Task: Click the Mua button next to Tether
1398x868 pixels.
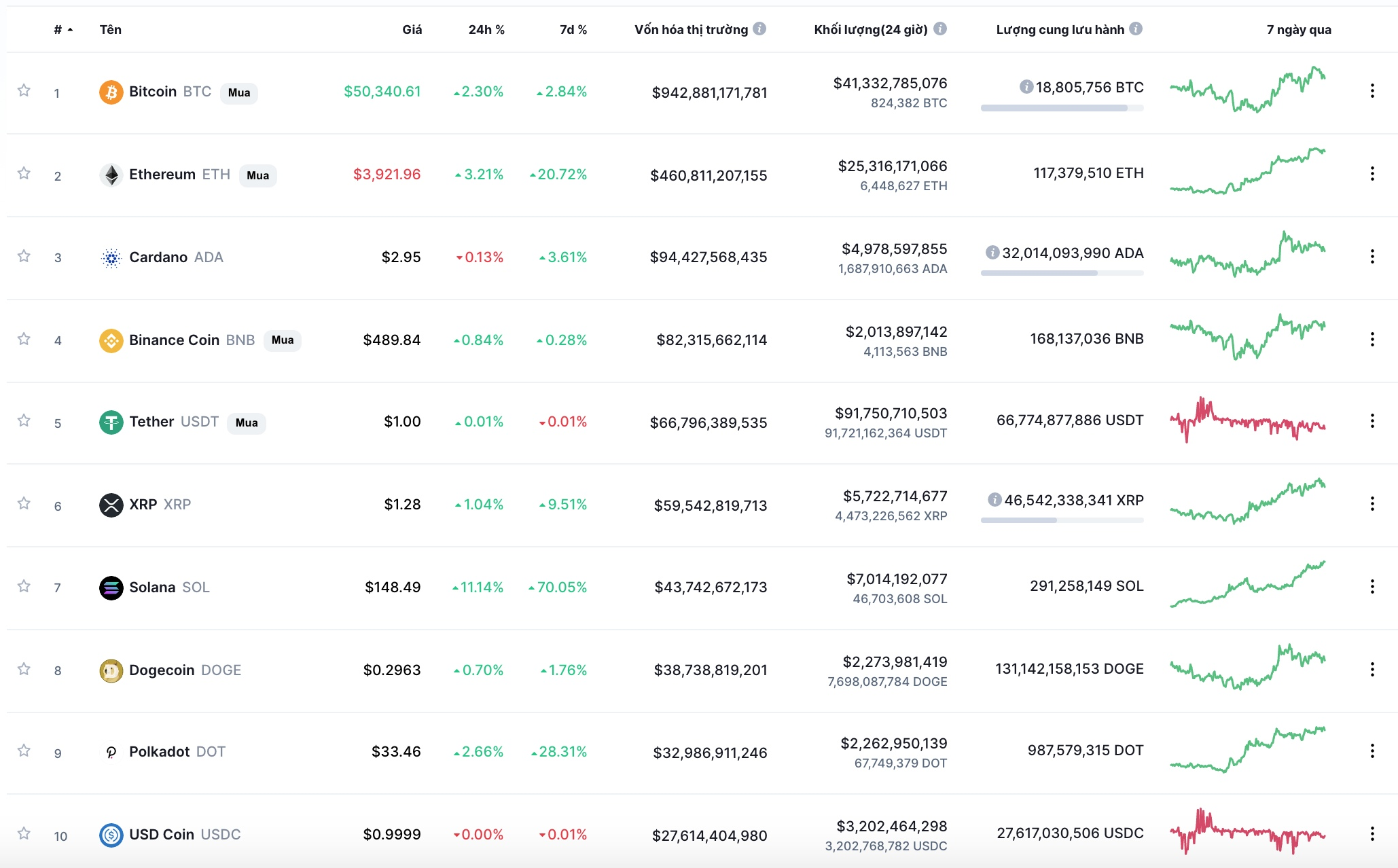Action: pos(247,423)
